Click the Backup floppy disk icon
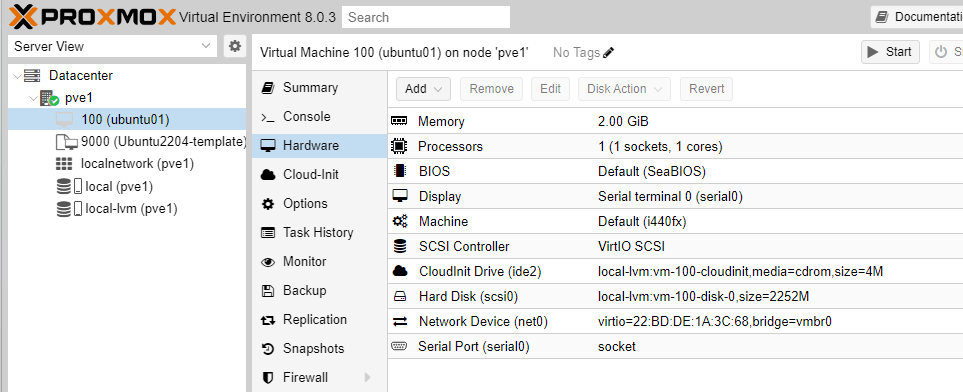963x392 pixels. click(268, 291)
